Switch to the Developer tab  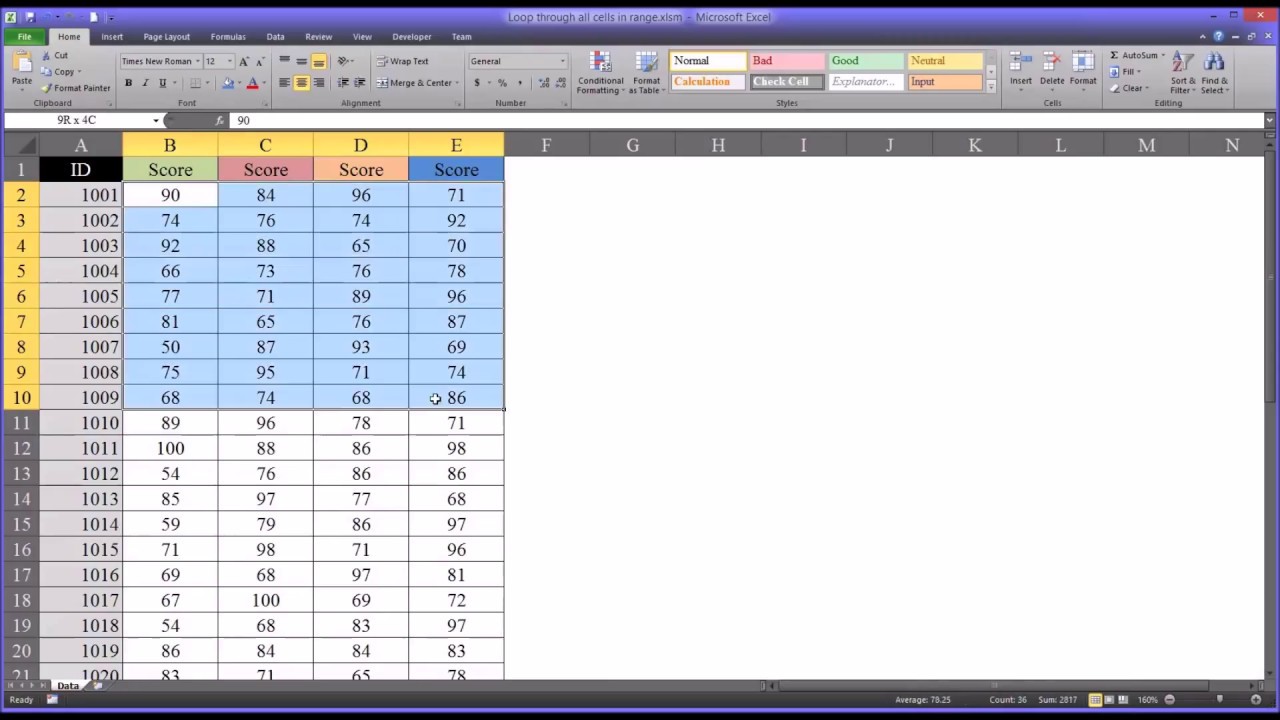(412, 37)
